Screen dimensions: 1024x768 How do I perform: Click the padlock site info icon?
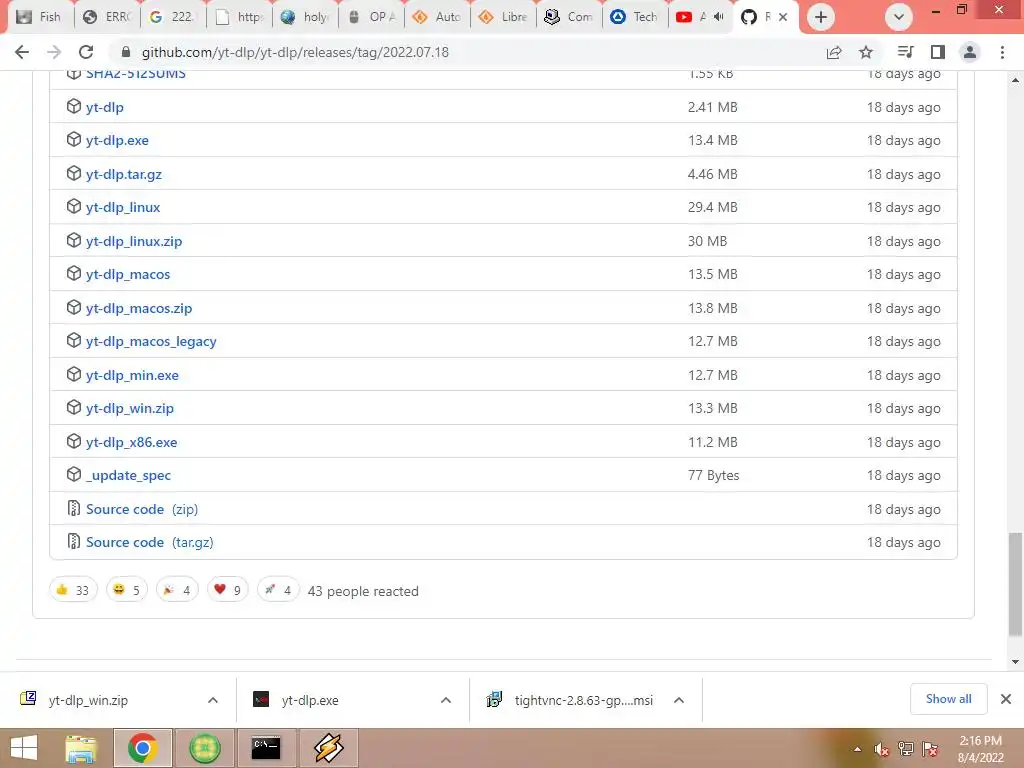(126, 52)
